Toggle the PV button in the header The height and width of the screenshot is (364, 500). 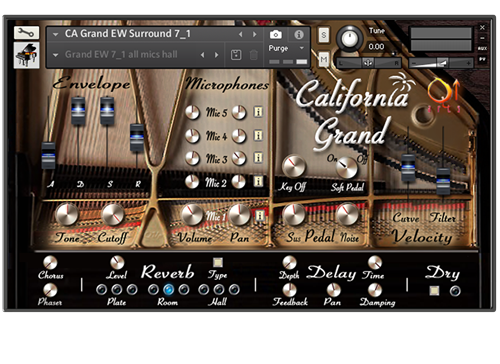point(482,59)
